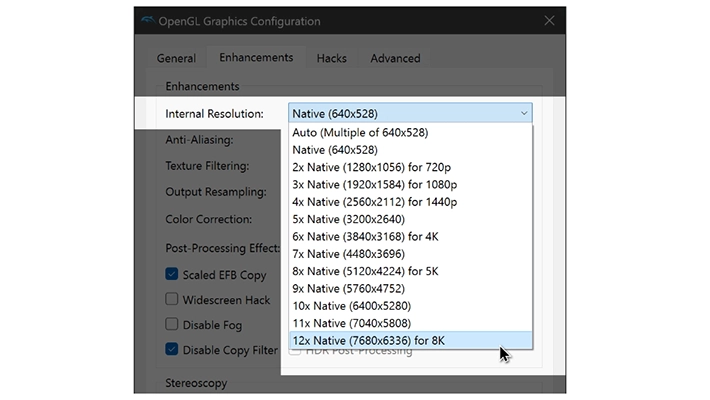Close the OpenGL Graphics Configuration window

tap(549, 21)
